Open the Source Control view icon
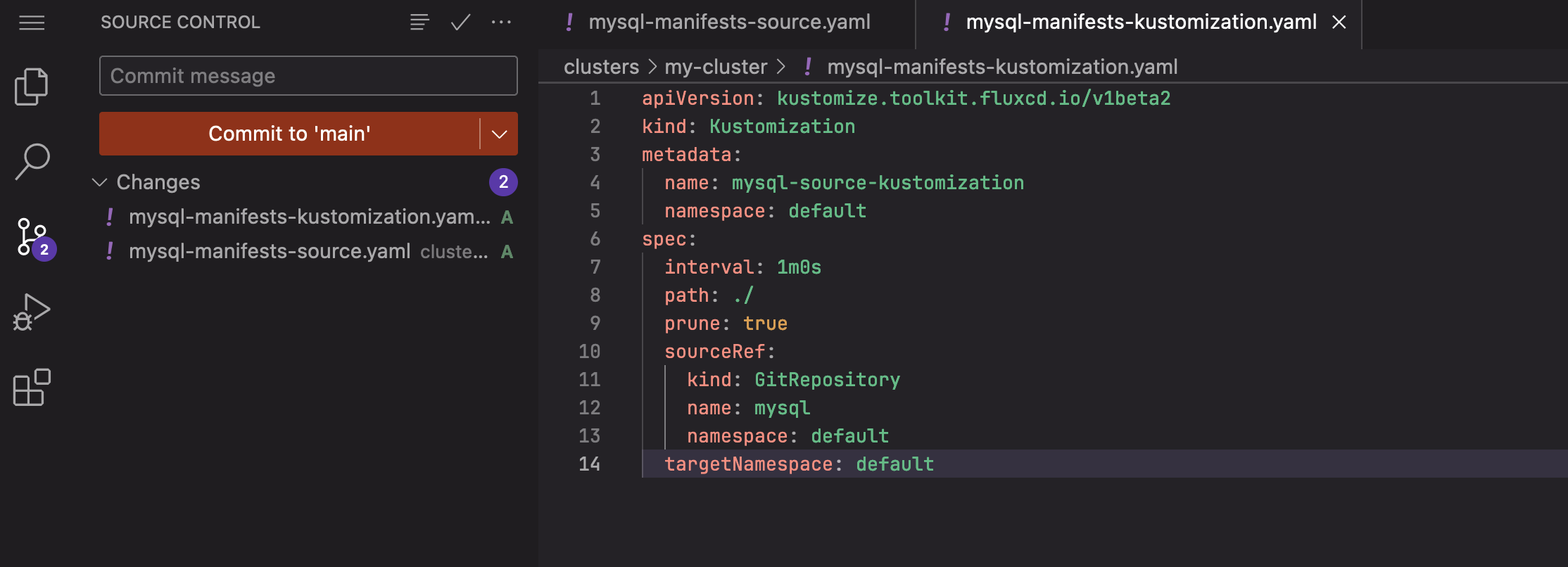The height and width of the screenshot is (567, 1568). point(33,238)
